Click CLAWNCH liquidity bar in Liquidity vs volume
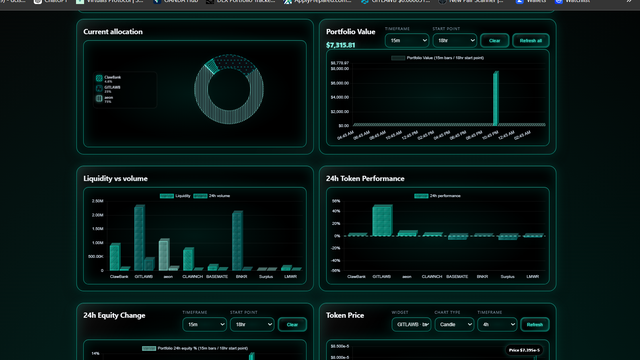Screen dimensions: 640x360 (x=188, y=259)
